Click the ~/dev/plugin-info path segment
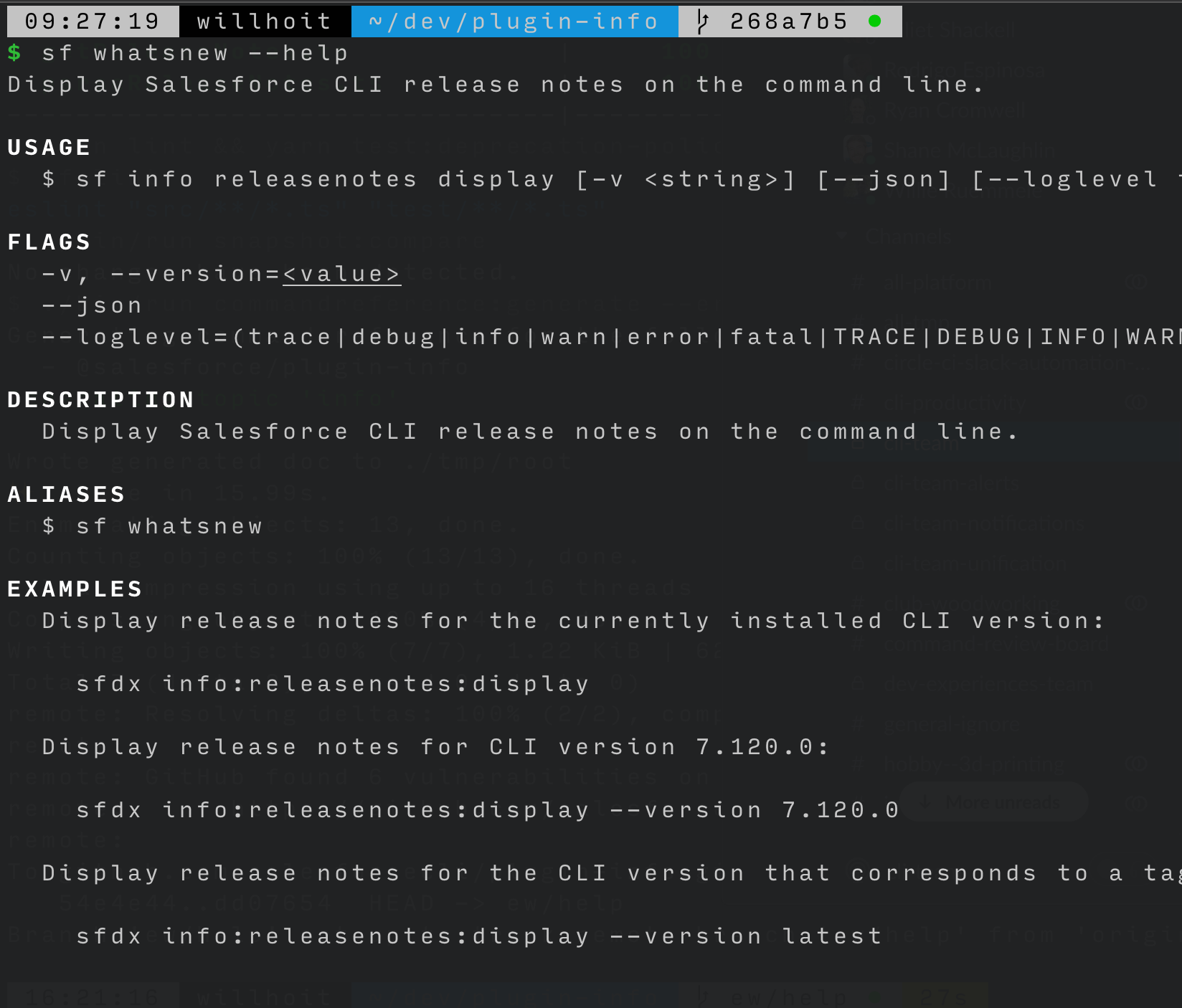Viewport: 1182px width, 1008px height. pyautogui.click(x=514, y=22)
